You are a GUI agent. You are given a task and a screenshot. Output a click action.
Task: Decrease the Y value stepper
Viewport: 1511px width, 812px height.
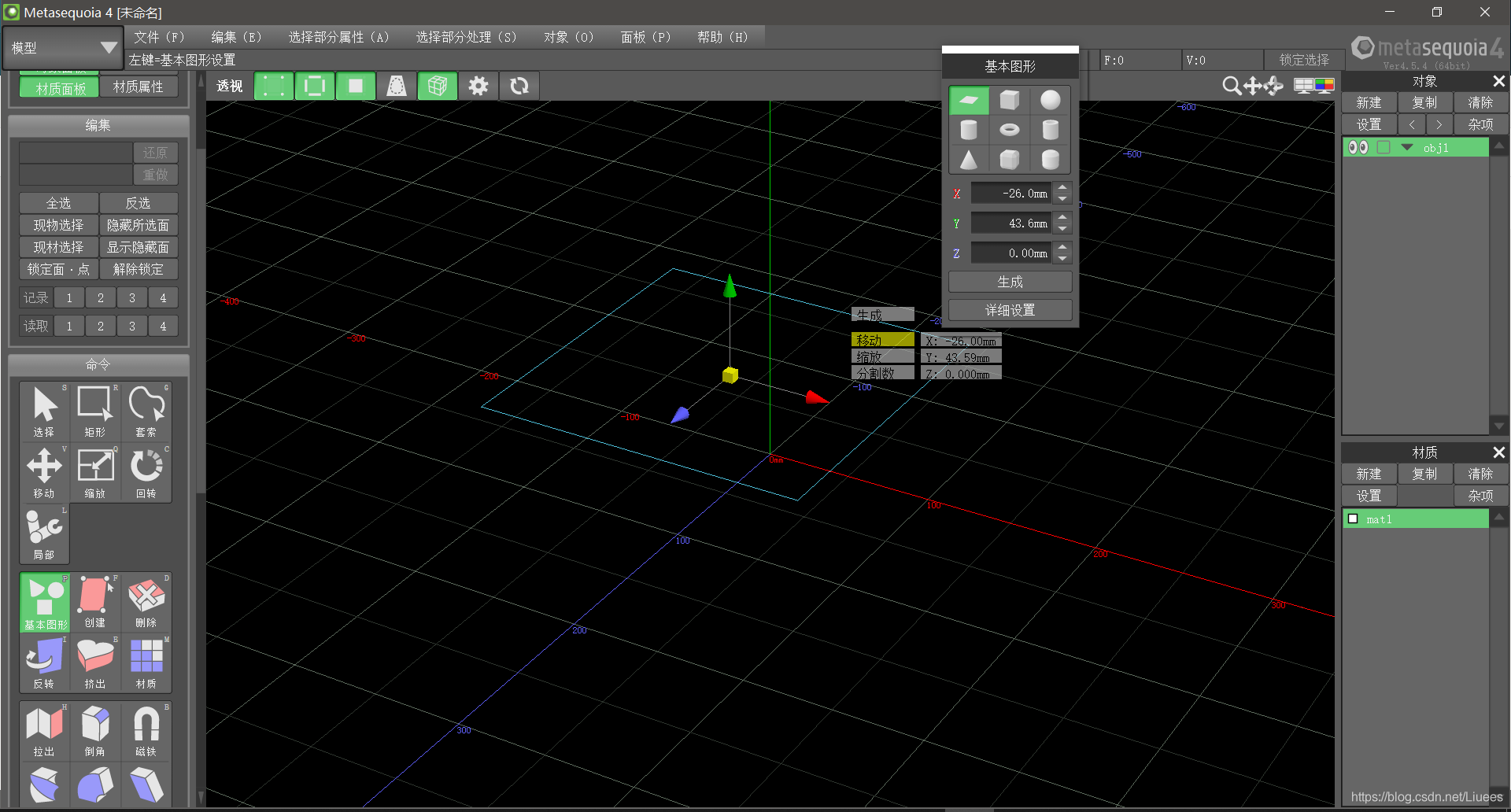(x=1062, y=229)
